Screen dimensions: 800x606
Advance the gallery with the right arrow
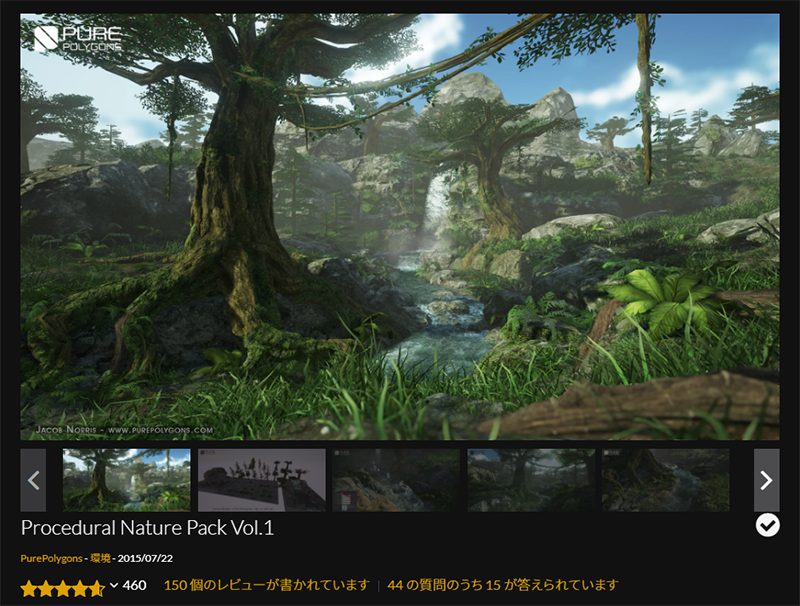tap(766, 480)
